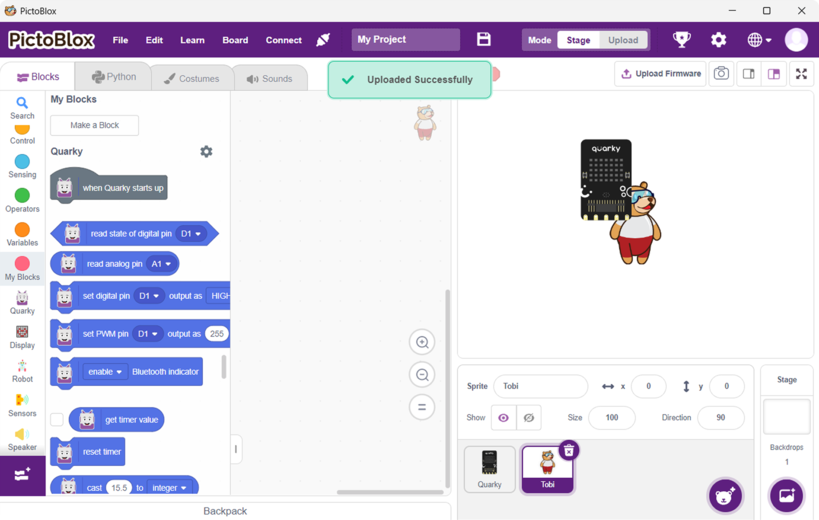The image size is (819, 520).
Task: Open enable dropdown in Bluetooth indicator block
Action: coord(105,372)
